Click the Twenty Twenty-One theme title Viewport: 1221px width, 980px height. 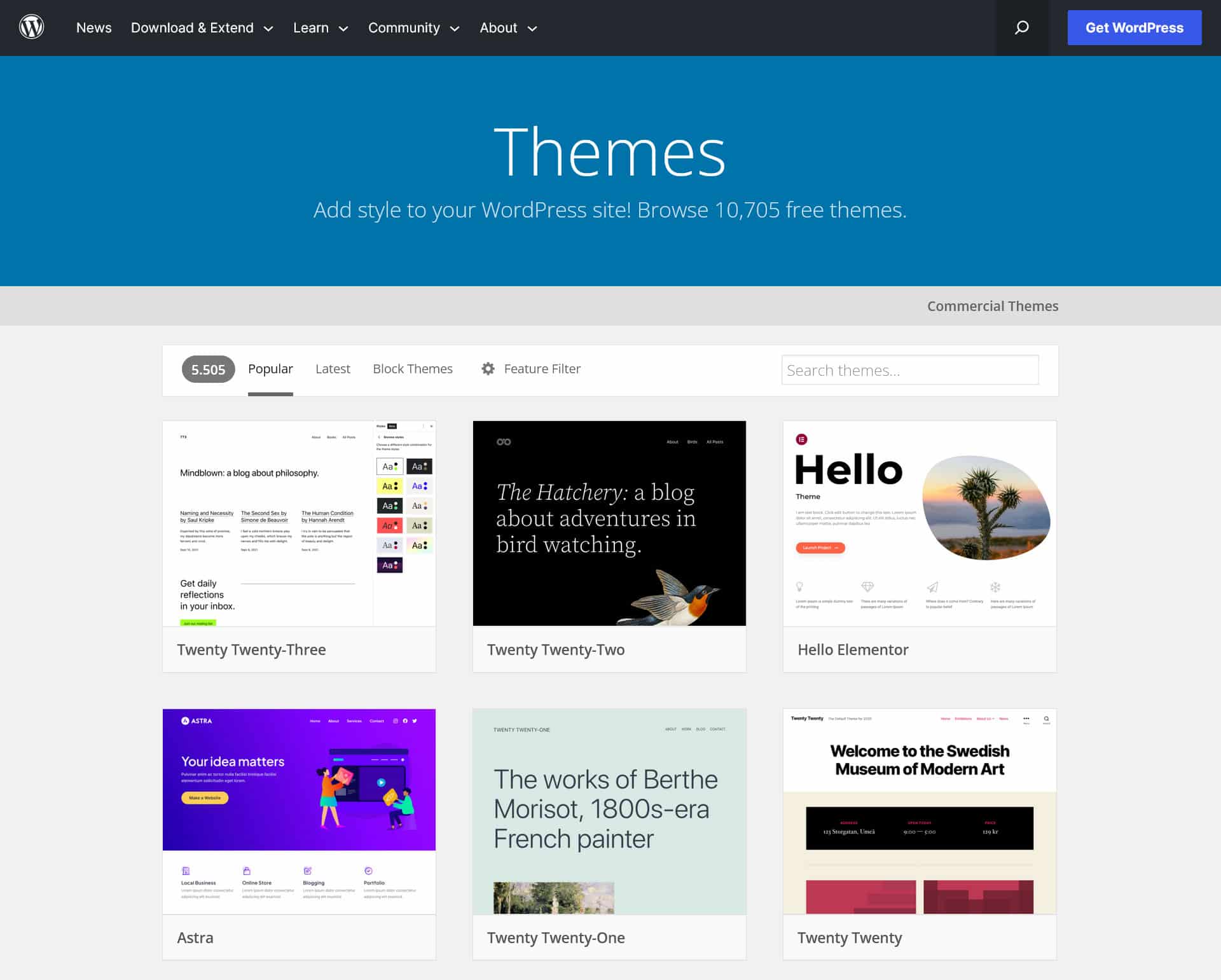point(556,937)
